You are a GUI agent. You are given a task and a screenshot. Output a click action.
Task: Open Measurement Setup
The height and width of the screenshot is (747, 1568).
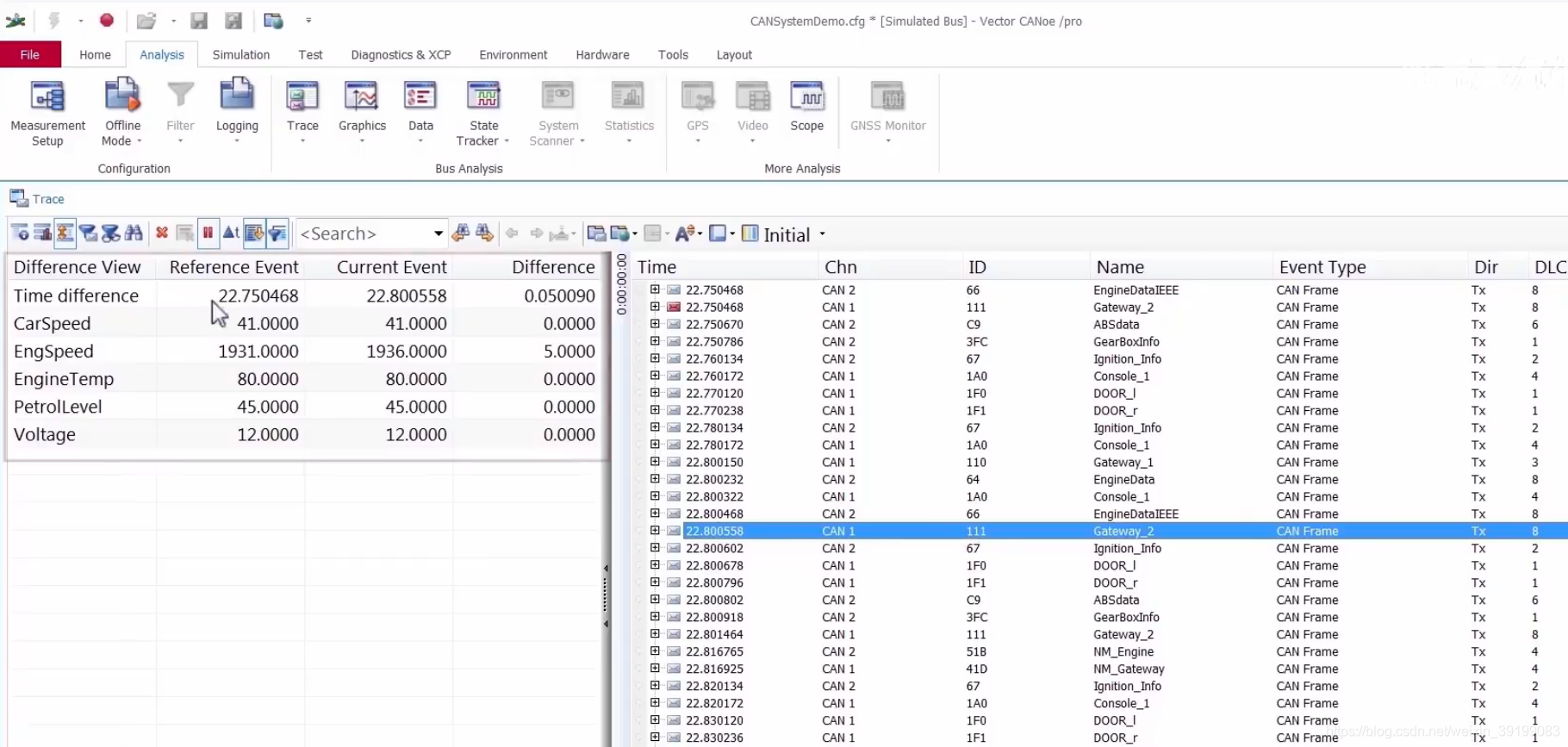pos(47,112)
